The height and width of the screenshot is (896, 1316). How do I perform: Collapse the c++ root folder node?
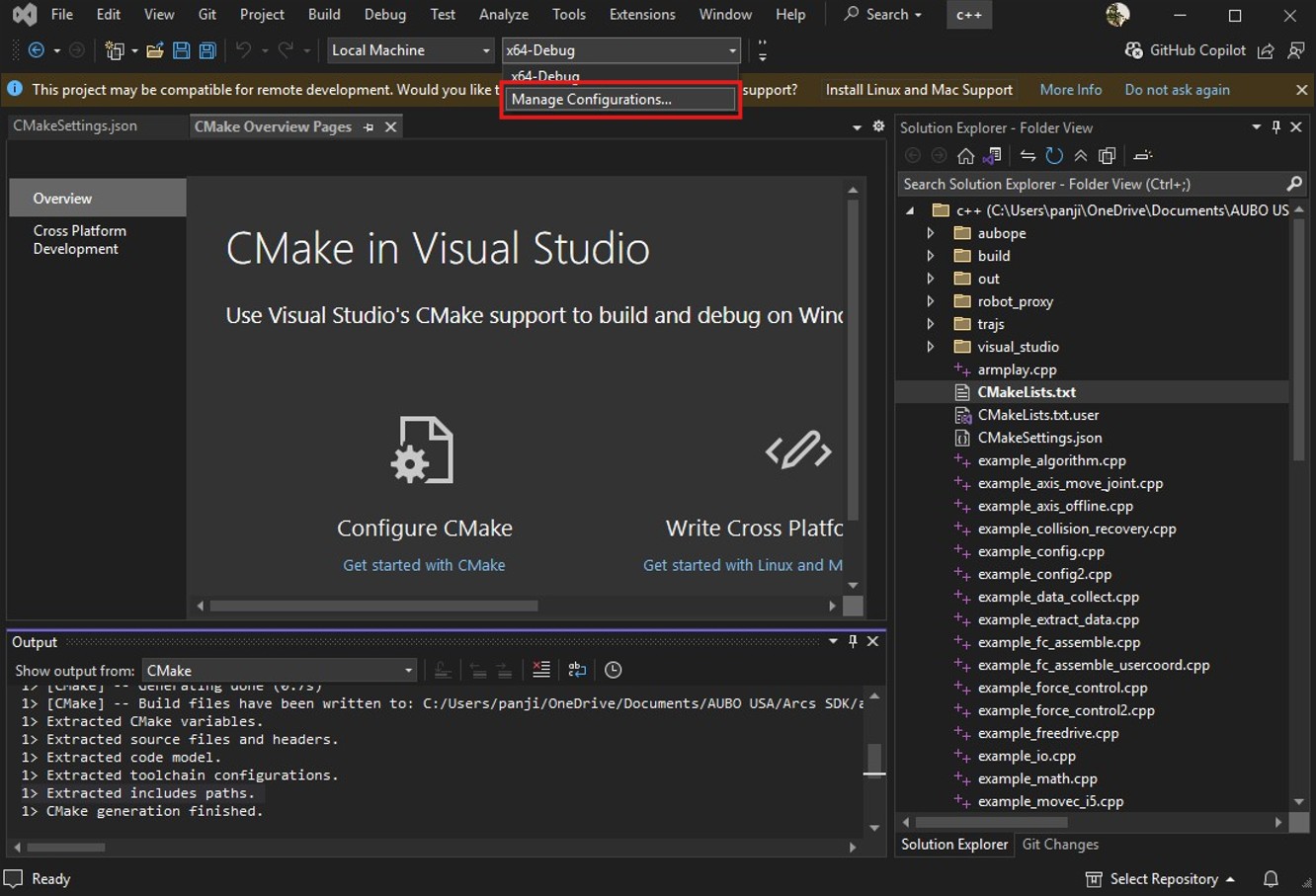click(910, 210)
